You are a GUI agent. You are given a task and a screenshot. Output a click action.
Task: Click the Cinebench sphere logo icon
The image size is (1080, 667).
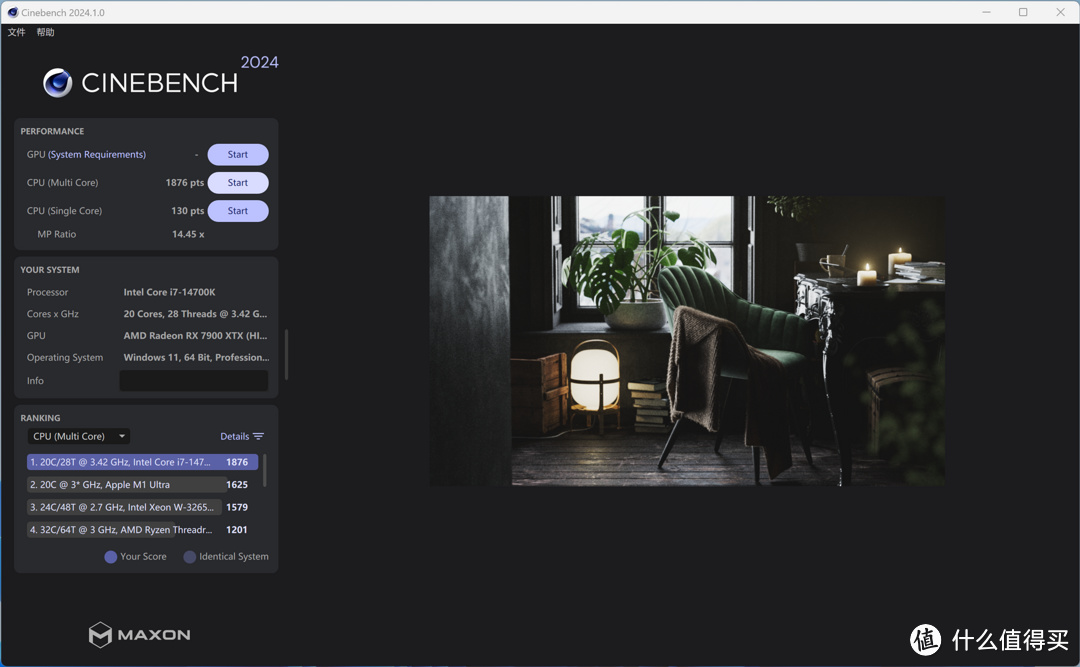pyautogui.click(x=58, y=83)
